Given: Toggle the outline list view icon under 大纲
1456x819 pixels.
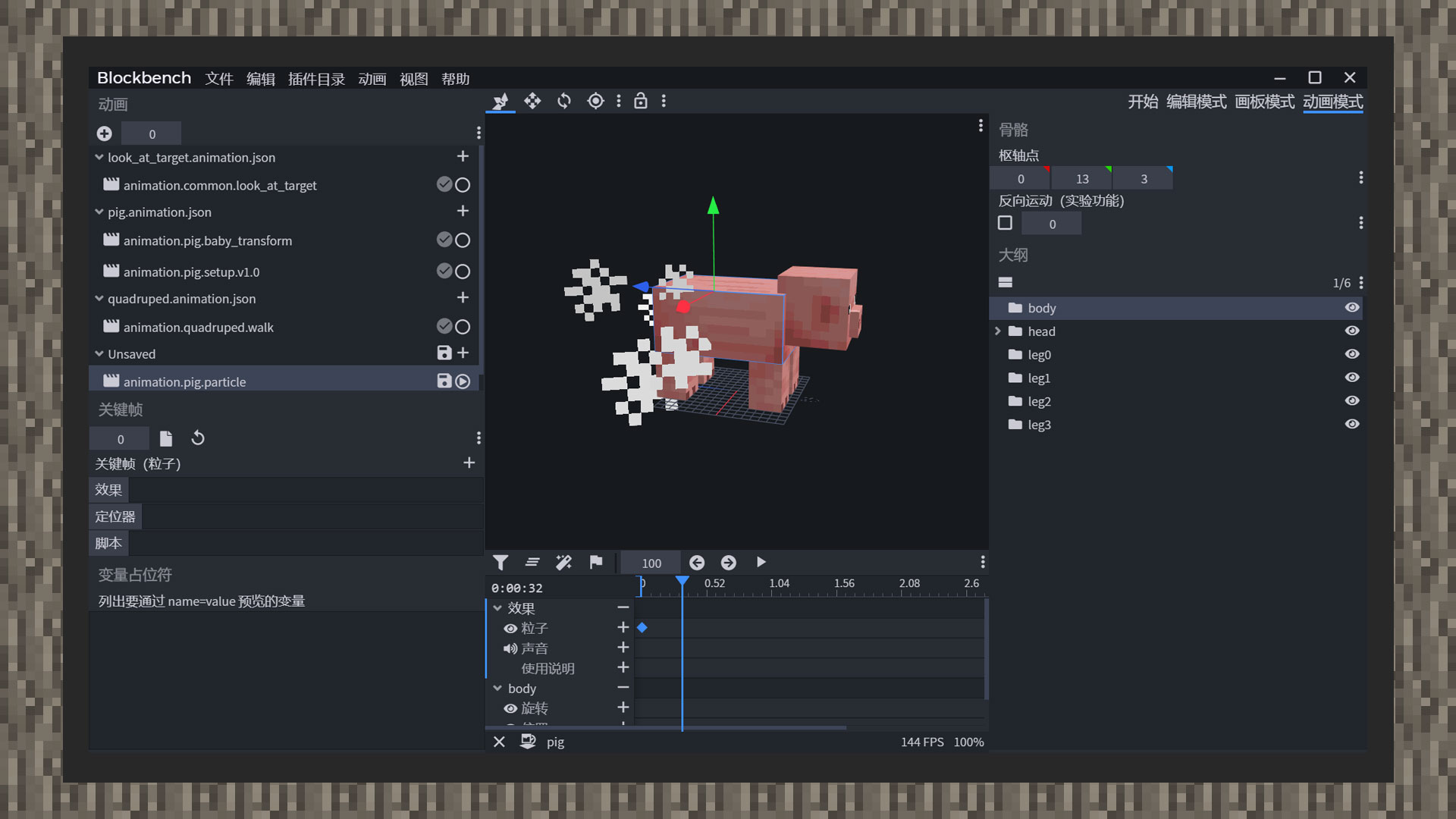Looking at the screenshot, I should click(x=1006, y=282).
